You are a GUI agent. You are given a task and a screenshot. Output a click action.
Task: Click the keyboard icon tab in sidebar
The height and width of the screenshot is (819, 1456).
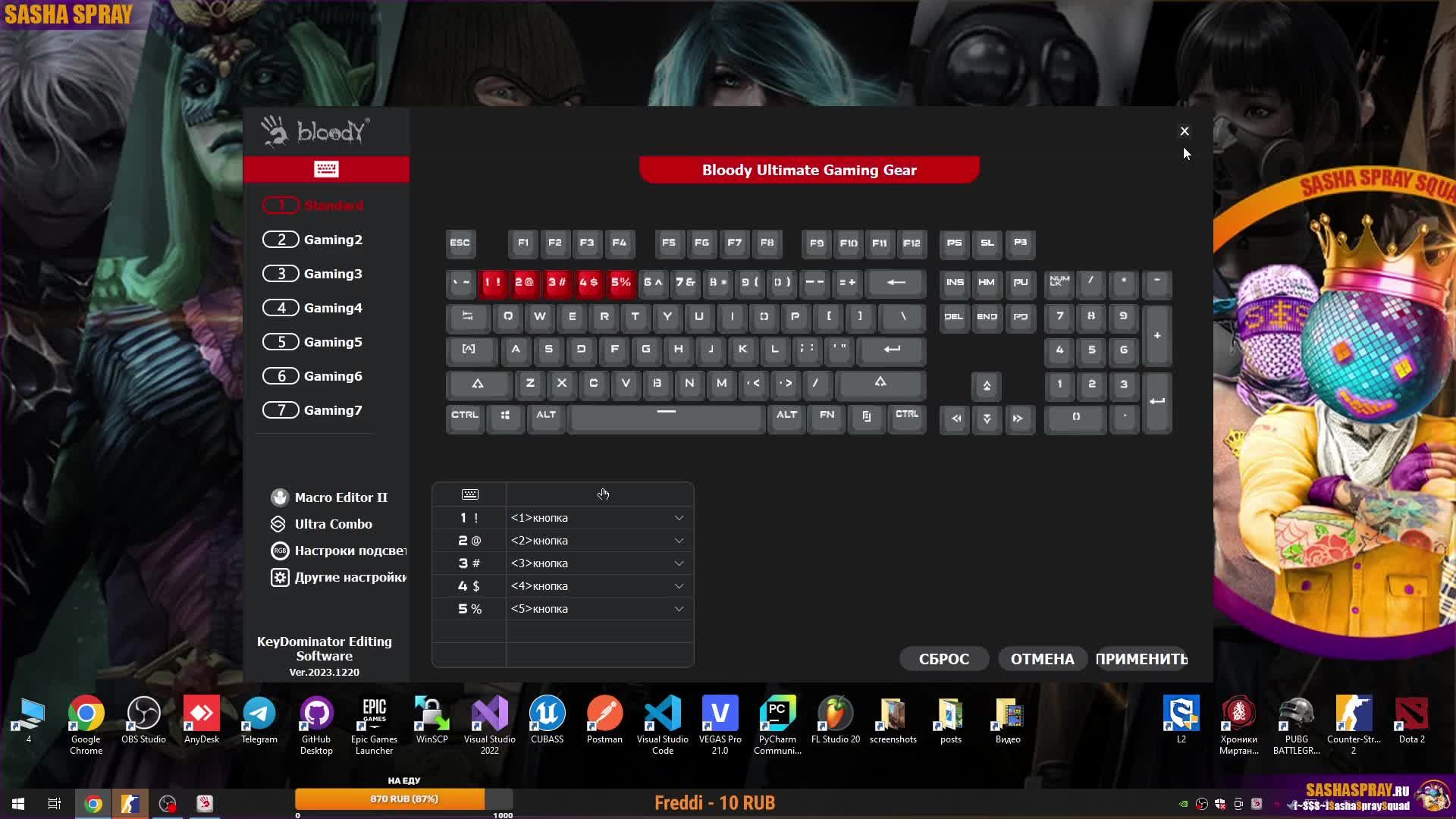click(x=326, y=169)
